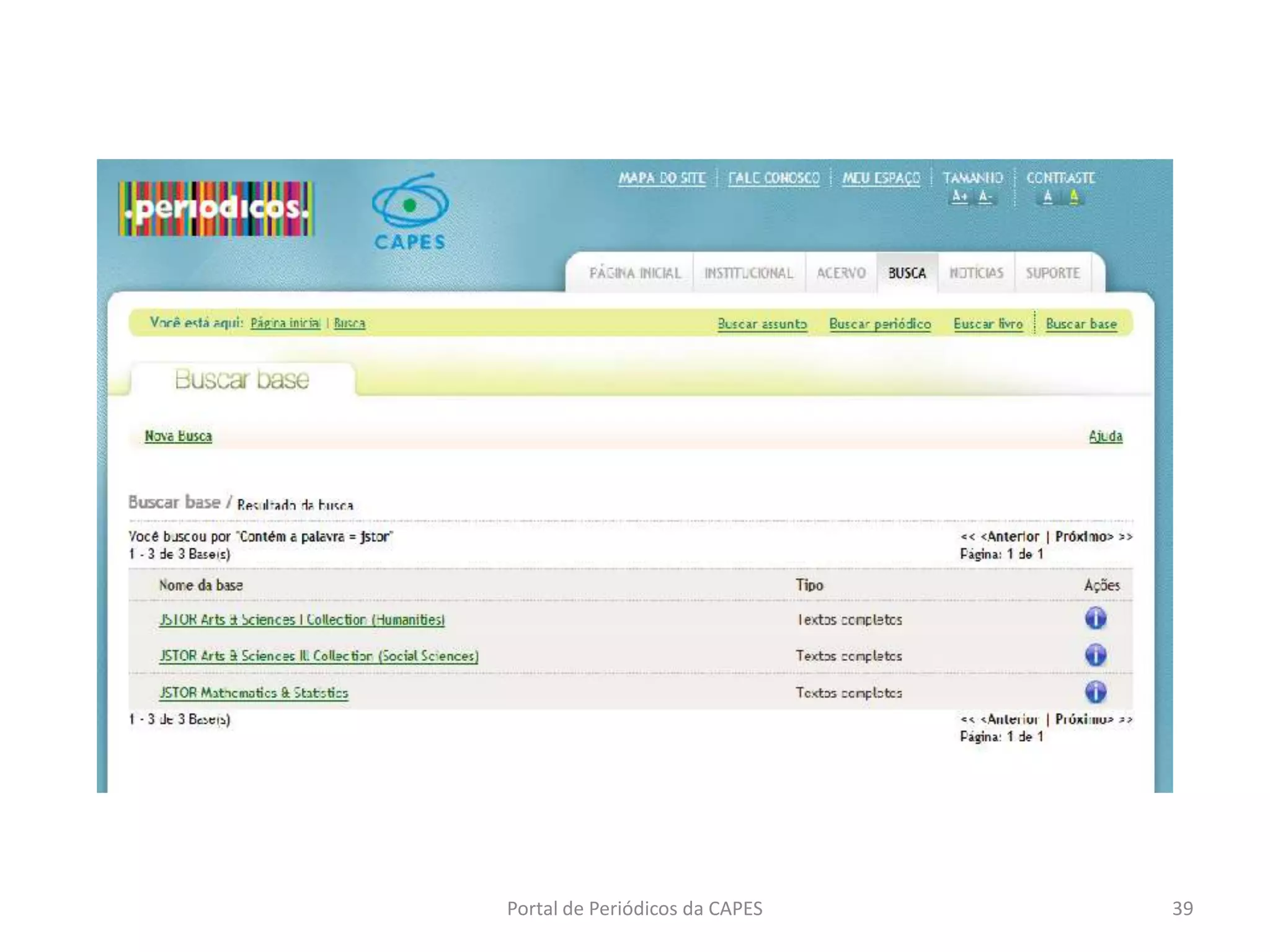Open Mapa do Site link

662,178
